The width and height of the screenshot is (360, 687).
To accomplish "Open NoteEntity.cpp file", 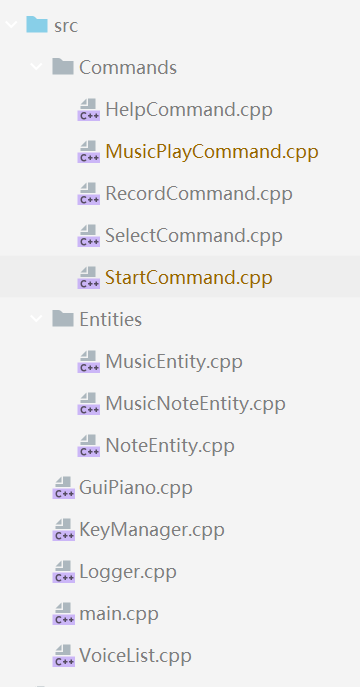I will point(170,446).
